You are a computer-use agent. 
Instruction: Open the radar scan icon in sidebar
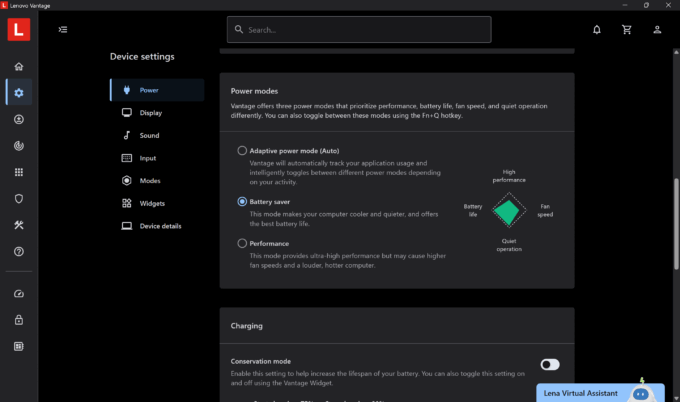coord(19,146)
